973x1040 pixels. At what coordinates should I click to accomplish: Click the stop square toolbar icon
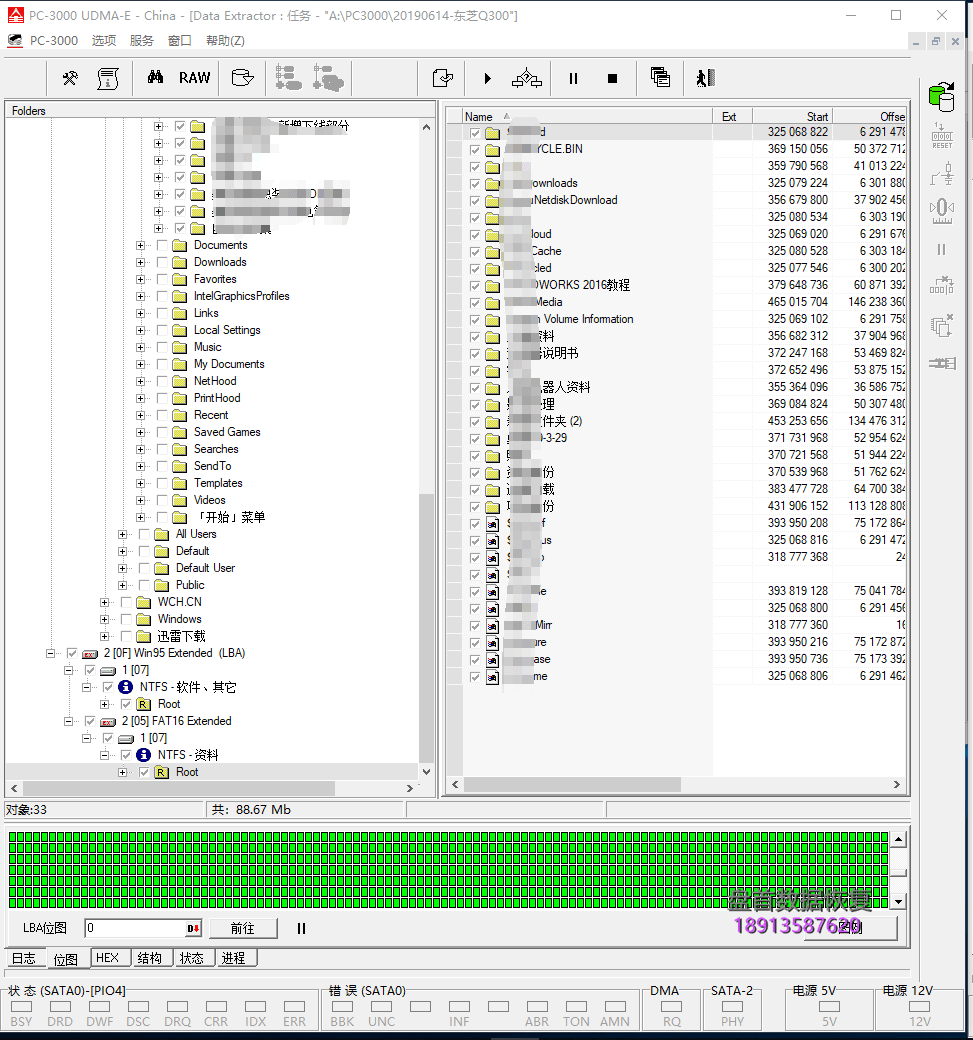[612, 78]
